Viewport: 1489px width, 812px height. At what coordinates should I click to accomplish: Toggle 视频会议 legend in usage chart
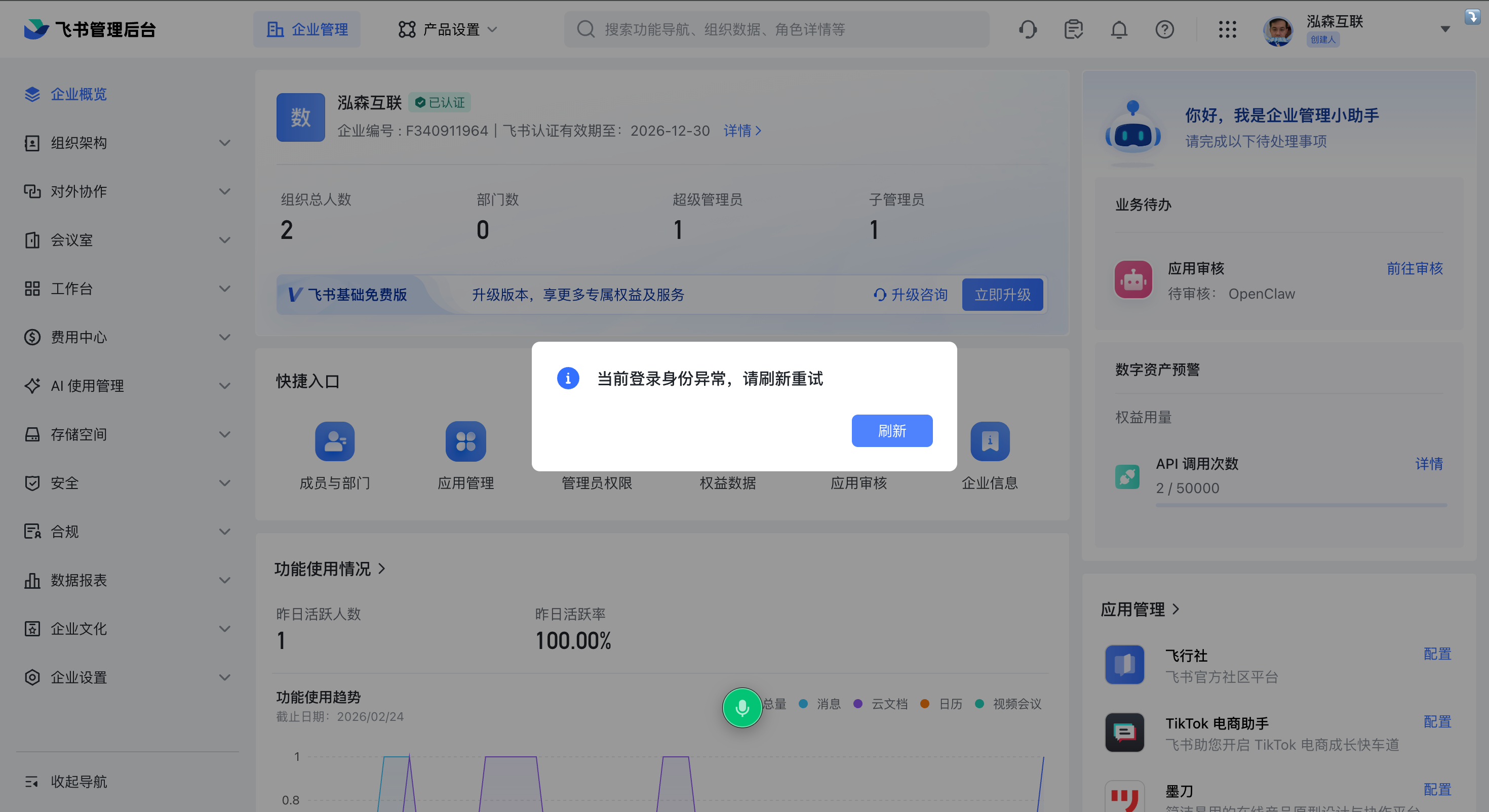tap(1009, 704)
